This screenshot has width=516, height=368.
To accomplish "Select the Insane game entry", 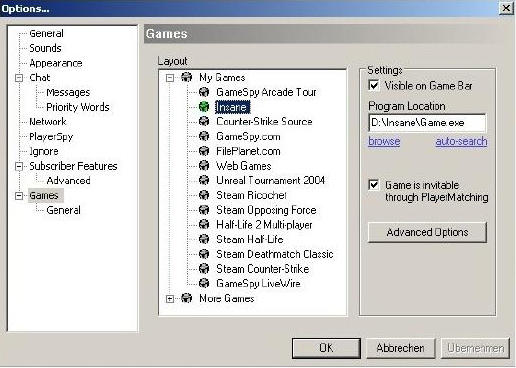I will (232, 107).
